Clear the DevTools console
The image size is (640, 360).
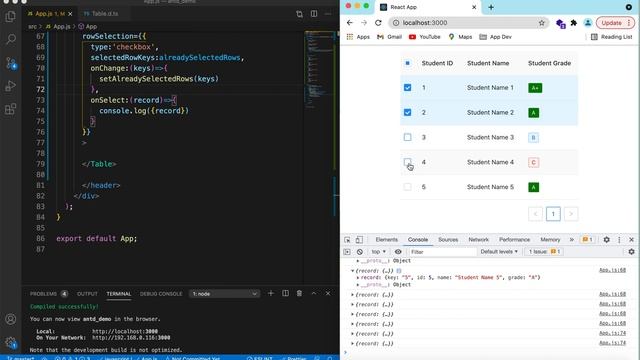pos(360,252)
